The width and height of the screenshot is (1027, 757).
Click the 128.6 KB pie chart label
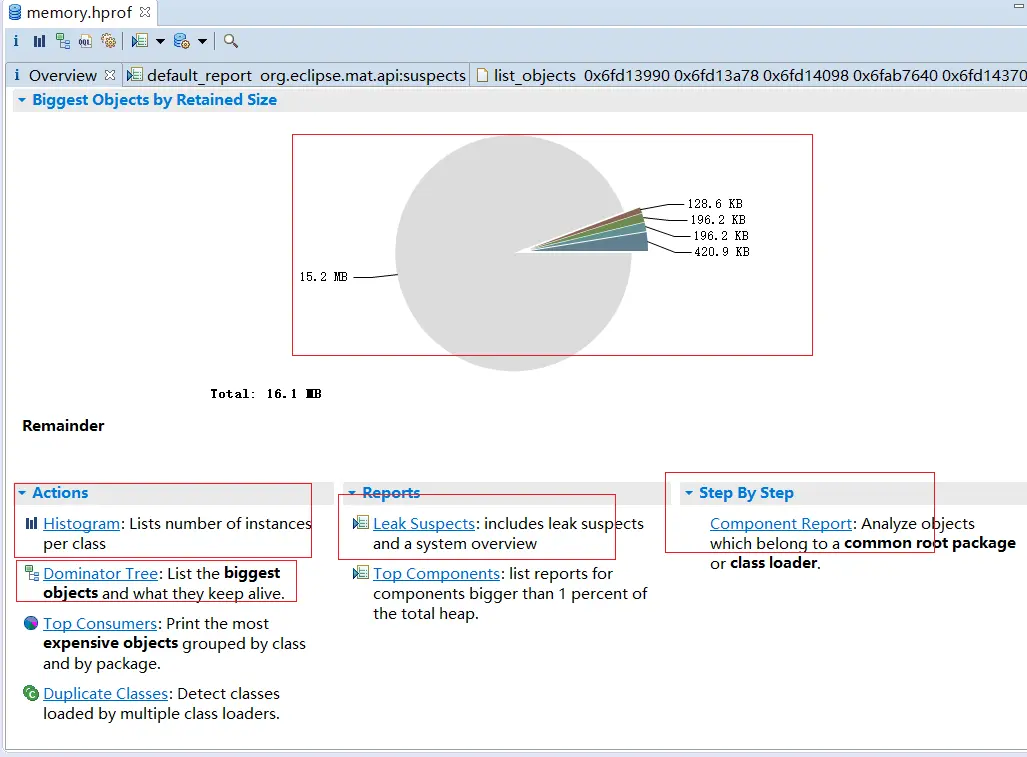point(715,204)
